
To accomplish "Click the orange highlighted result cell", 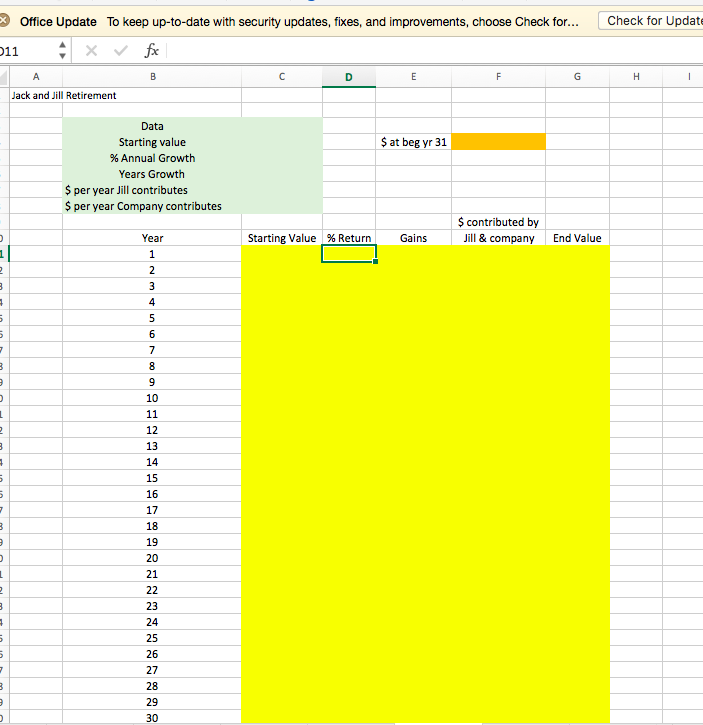I will [498, 141].
